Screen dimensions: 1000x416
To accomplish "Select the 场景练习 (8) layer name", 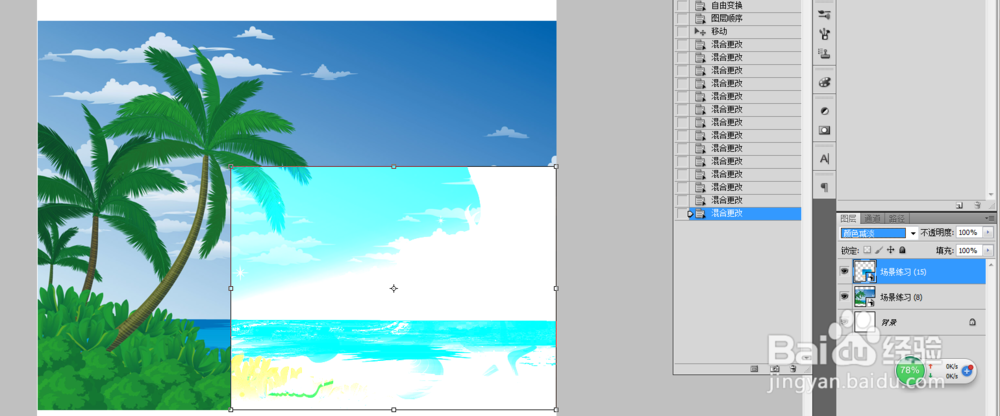I will tap(901, 297).
